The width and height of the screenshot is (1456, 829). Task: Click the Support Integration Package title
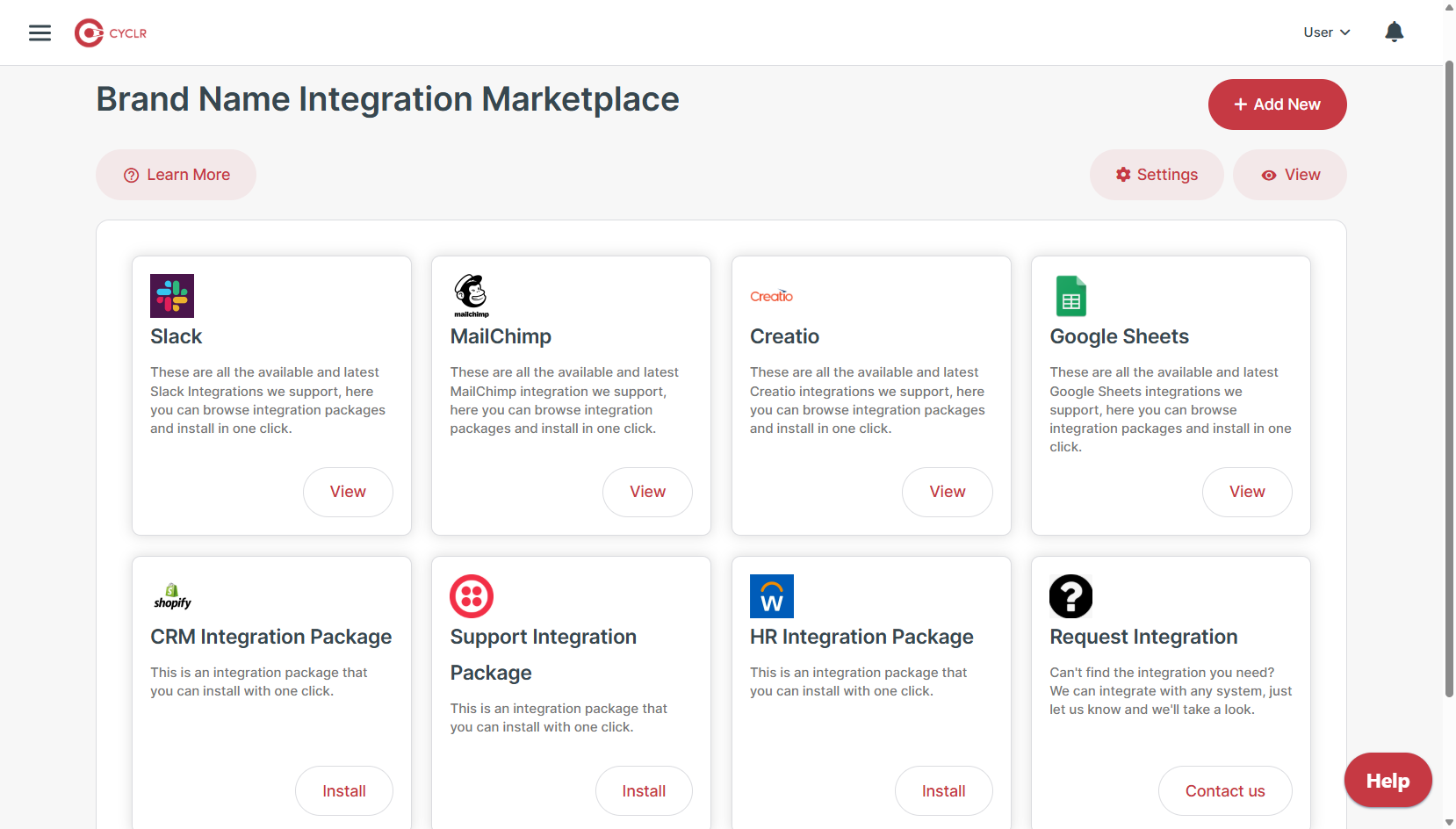(x=544, y=654)
